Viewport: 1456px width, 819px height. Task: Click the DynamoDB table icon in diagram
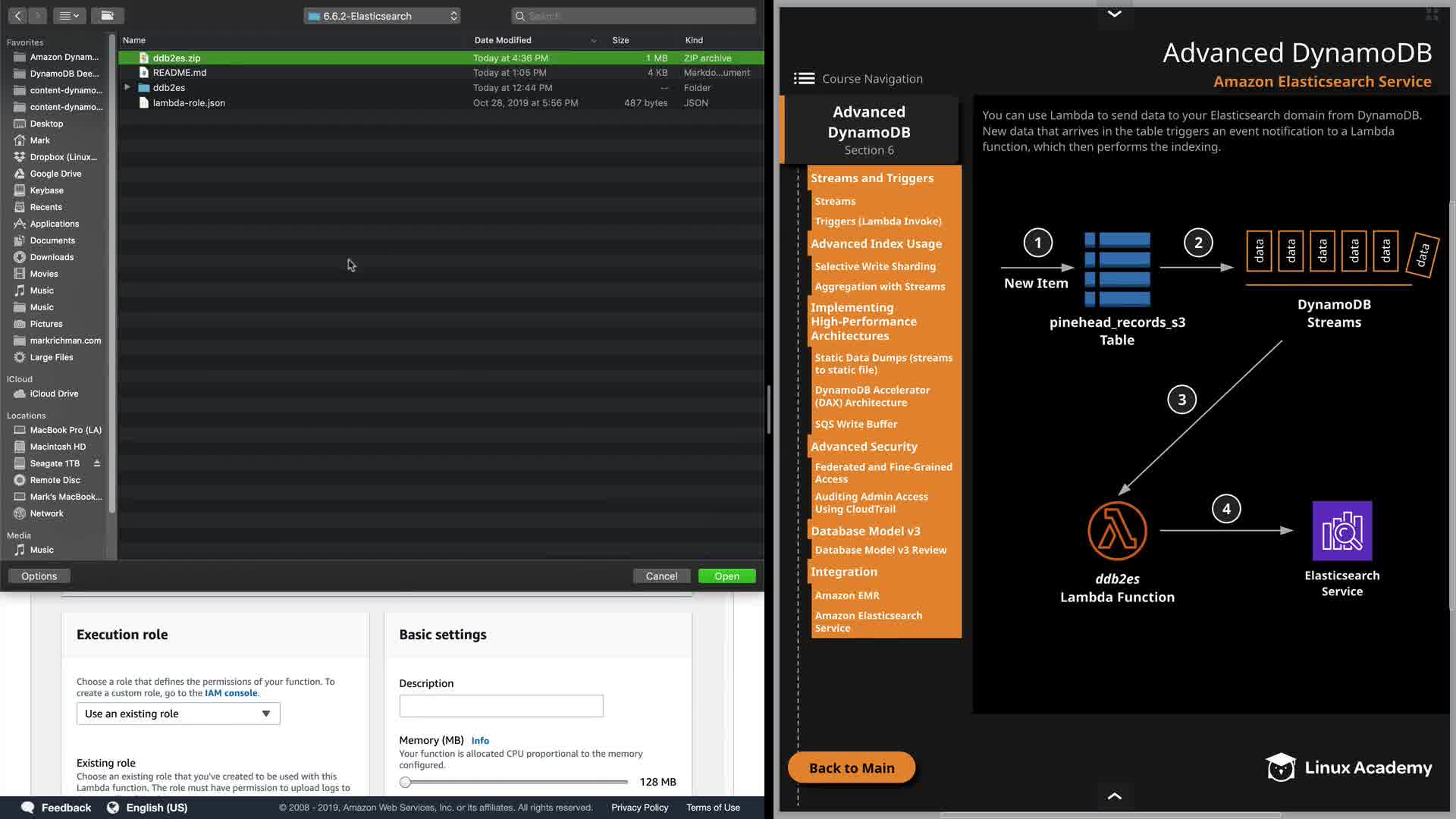point(1117,268)
